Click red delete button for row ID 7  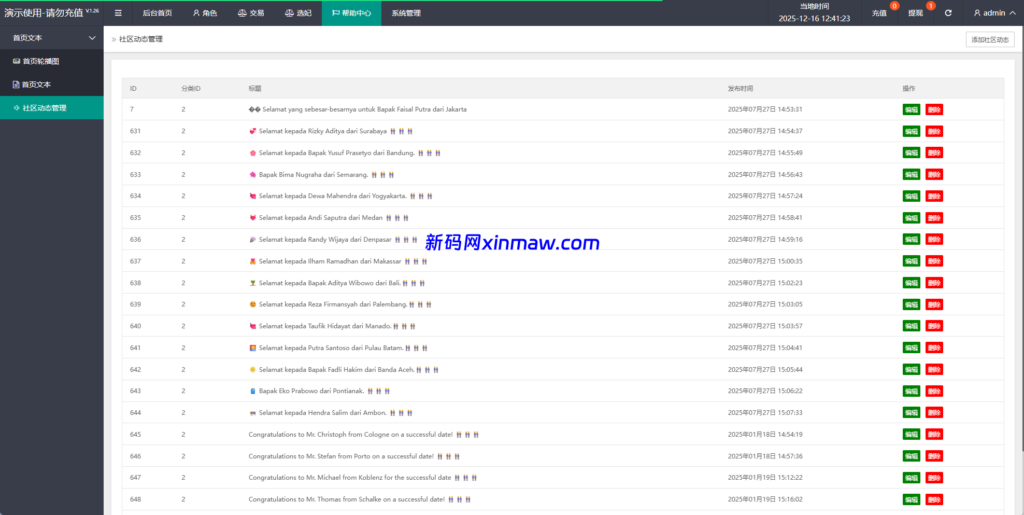pos(934,110)
